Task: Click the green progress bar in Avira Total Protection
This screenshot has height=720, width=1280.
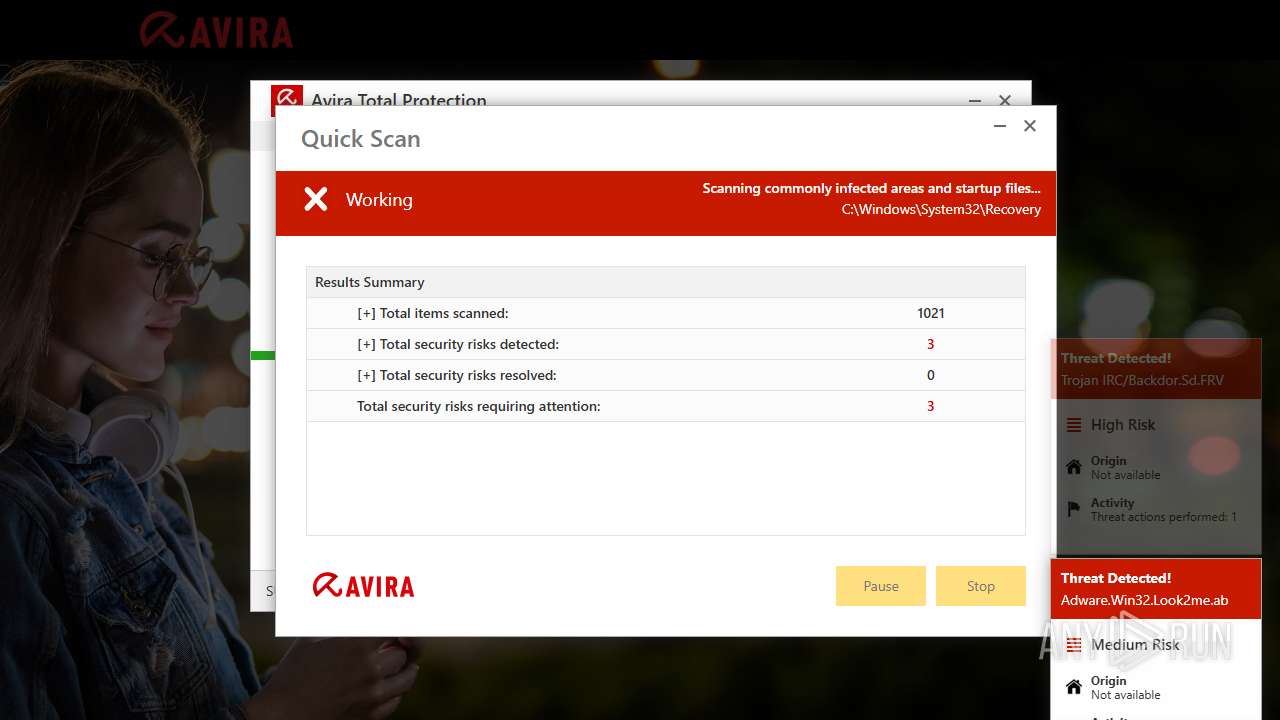Action: pyautogui.click(x=263, y=355)
